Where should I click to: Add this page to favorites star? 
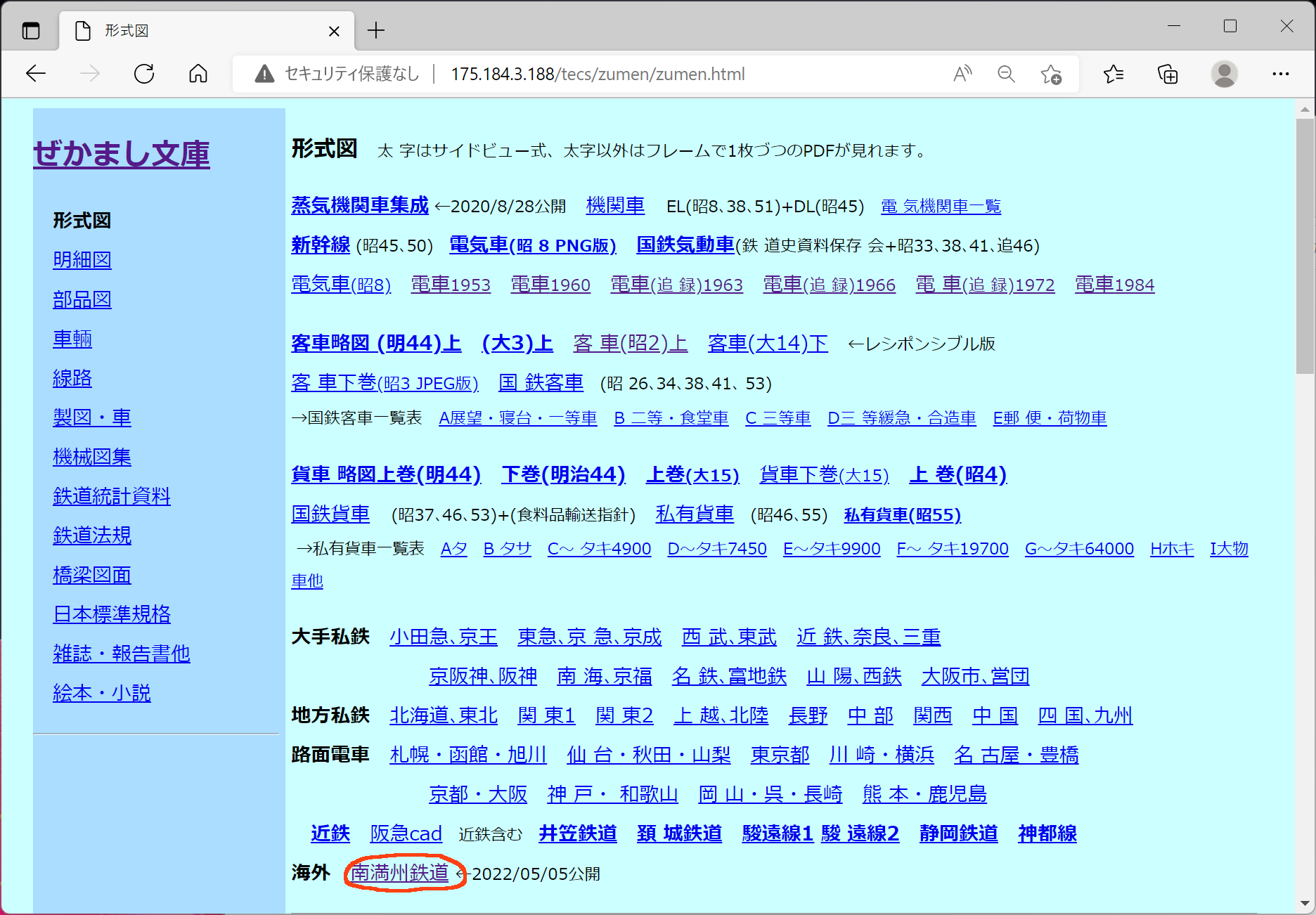click(1051, 74)
